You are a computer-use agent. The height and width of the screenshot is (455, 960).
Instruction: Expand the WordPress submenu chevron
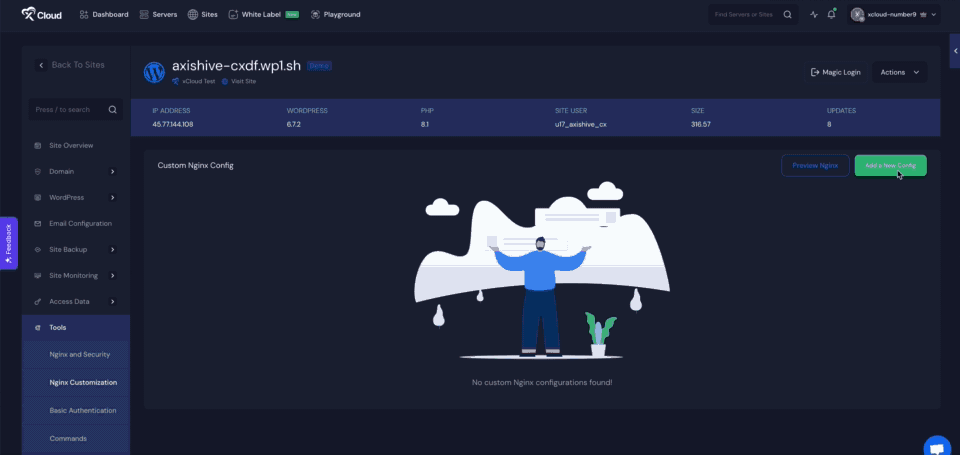(x=113, y=198)
